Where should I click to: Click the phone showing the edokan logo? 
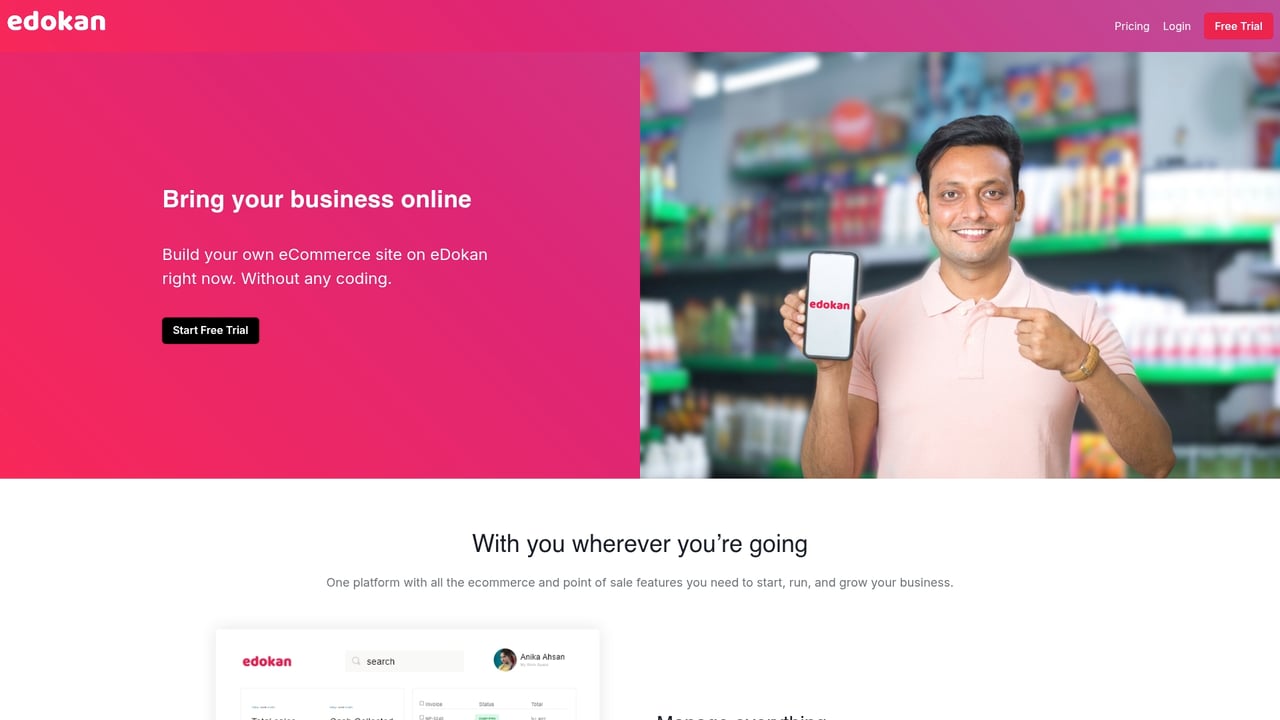[831, 305]
